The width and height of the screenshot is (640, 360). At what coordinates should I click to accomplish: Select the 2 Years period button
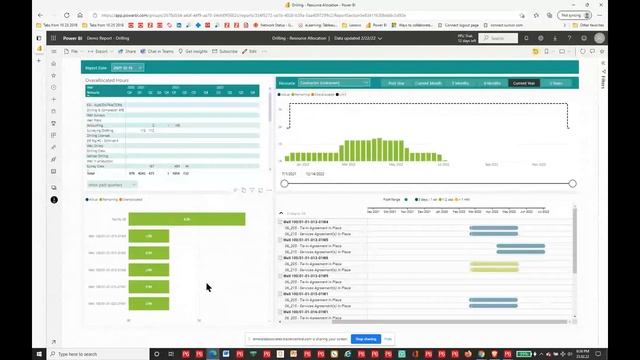pyautogui.click(x=556, y=83)
